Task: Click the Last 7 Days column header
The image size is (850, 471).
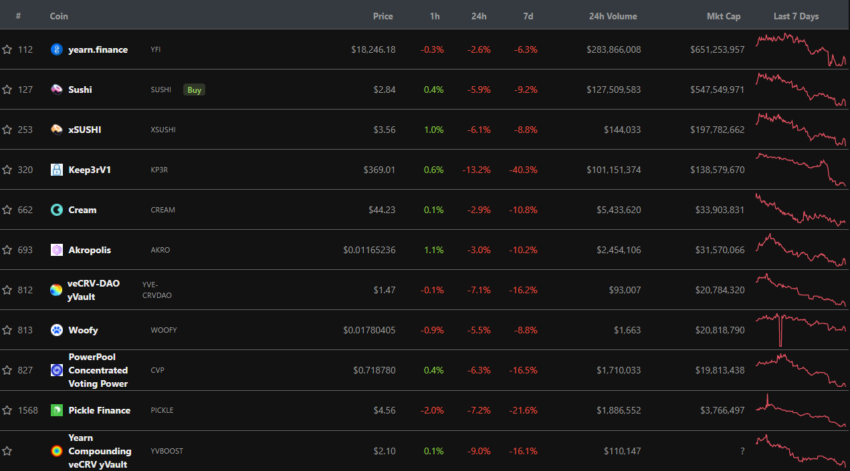Action: (x=796, y=16)
